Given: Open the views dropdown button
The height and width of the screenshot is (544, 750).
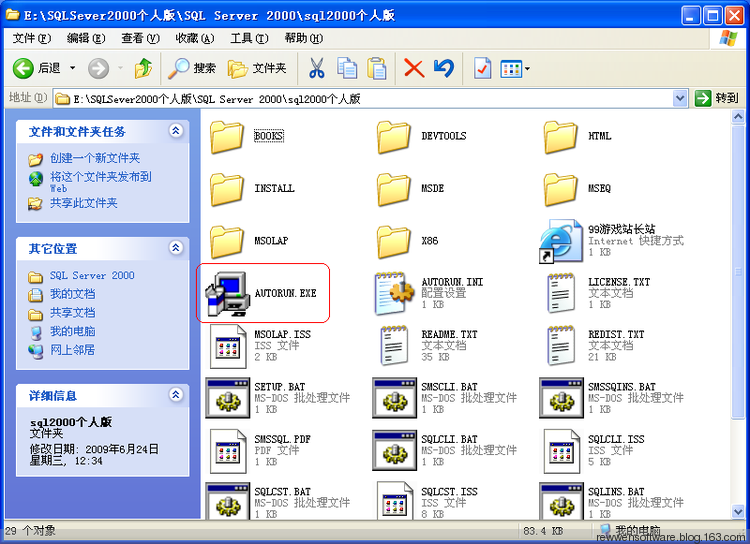Looking at the screenshot, I should pos(515,68).
